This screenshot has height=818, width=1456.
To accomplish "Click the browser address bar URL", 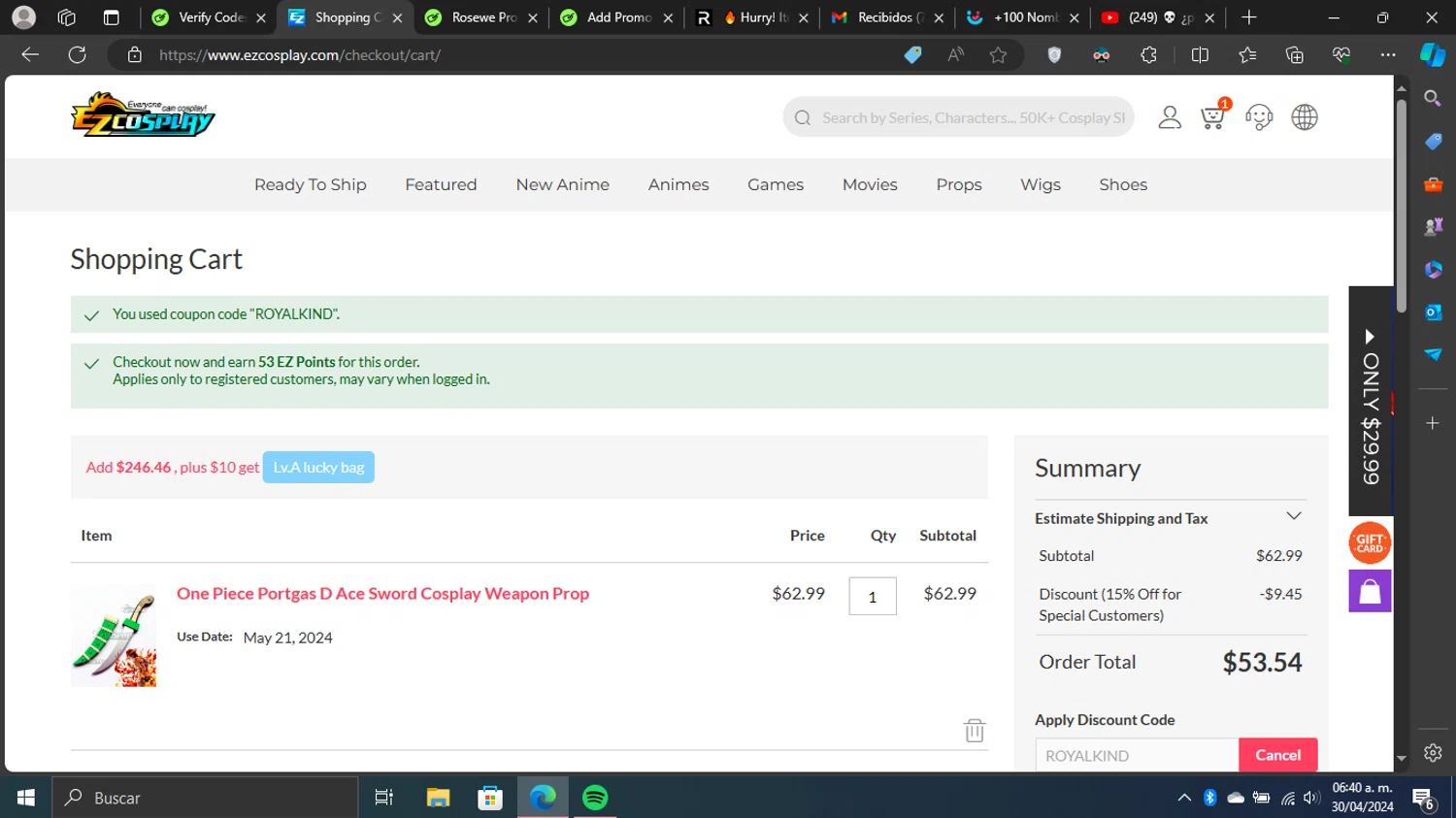I will pyautogui.click(x=300, y=55).
